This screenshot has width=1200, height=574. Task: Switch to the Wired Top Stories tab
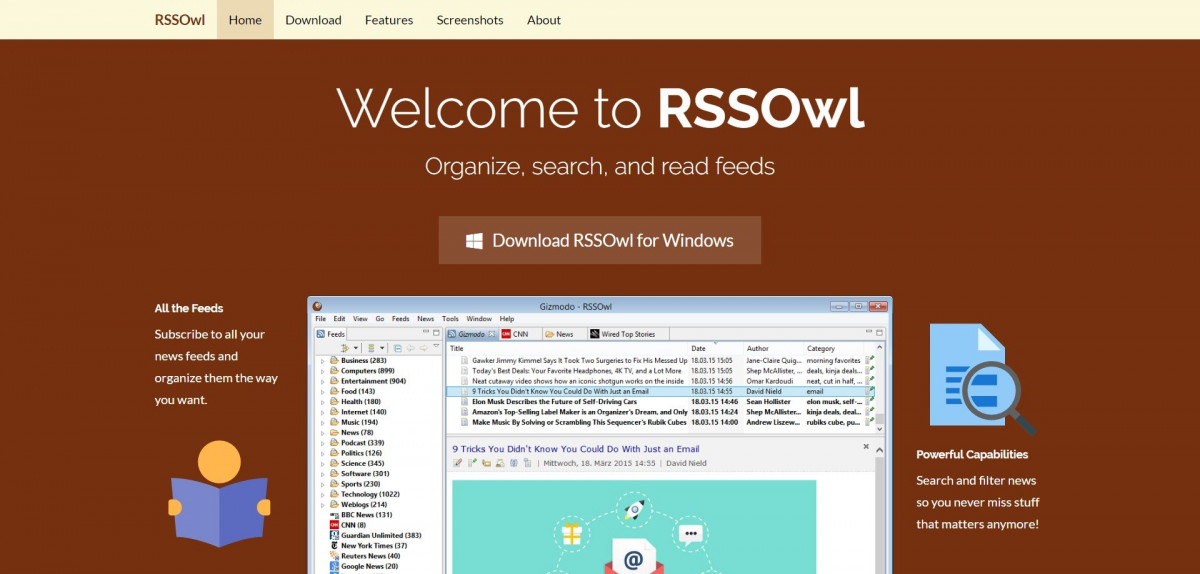(628, 334)
